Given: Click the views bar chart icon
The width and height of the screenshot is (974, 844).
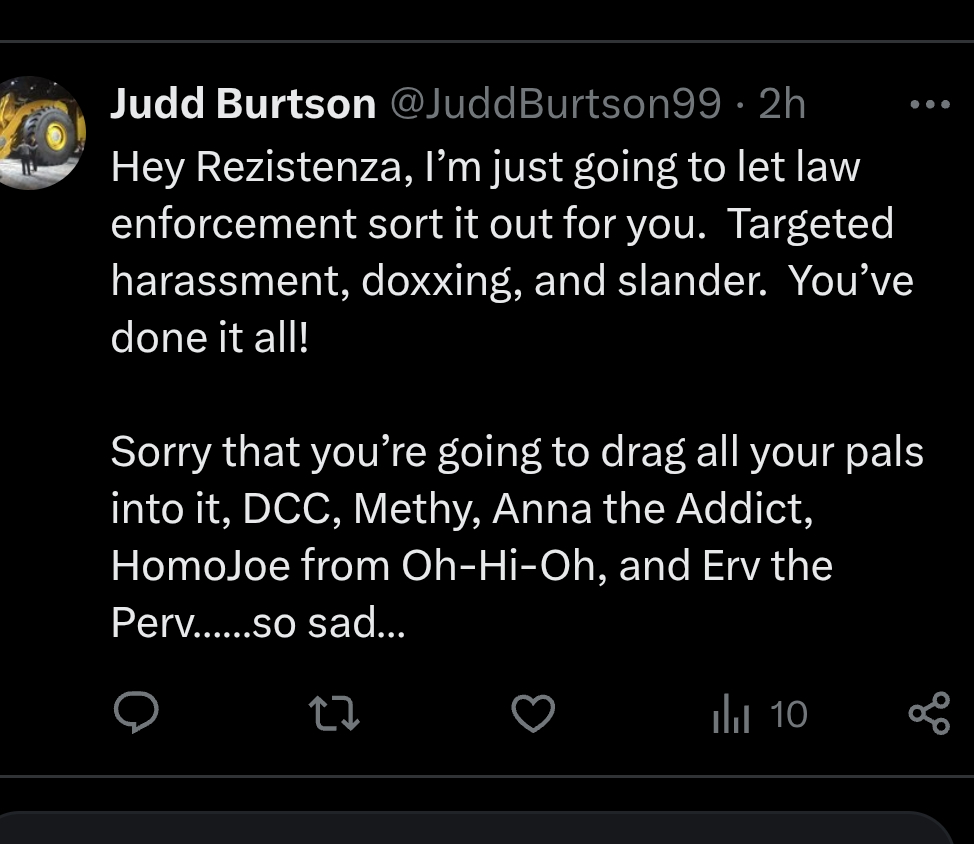Looking at the screenshot, I should (730, 714).
